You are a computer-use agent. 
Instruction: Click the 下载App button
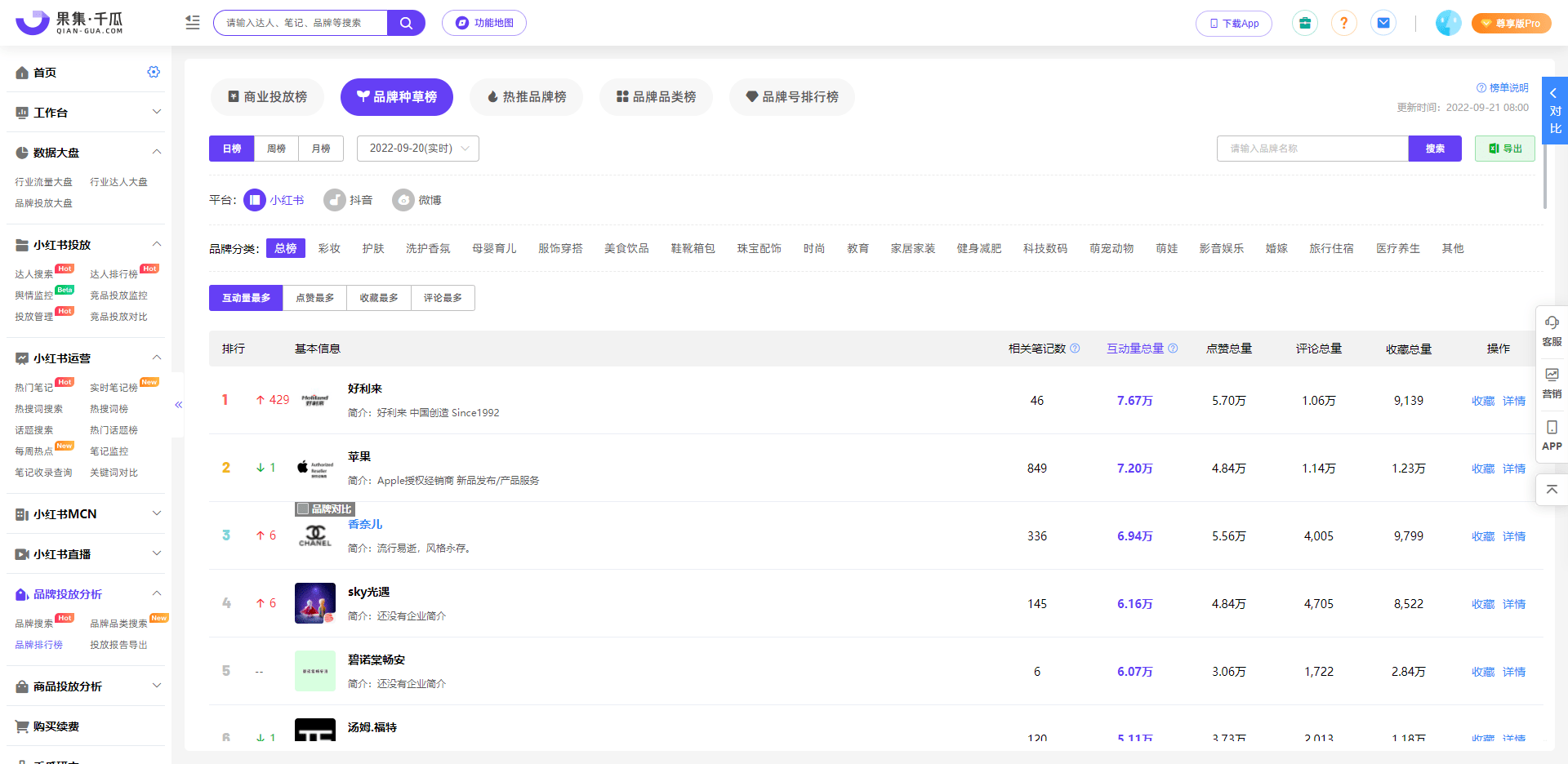pyautogui.click(x=1234, y=23)
